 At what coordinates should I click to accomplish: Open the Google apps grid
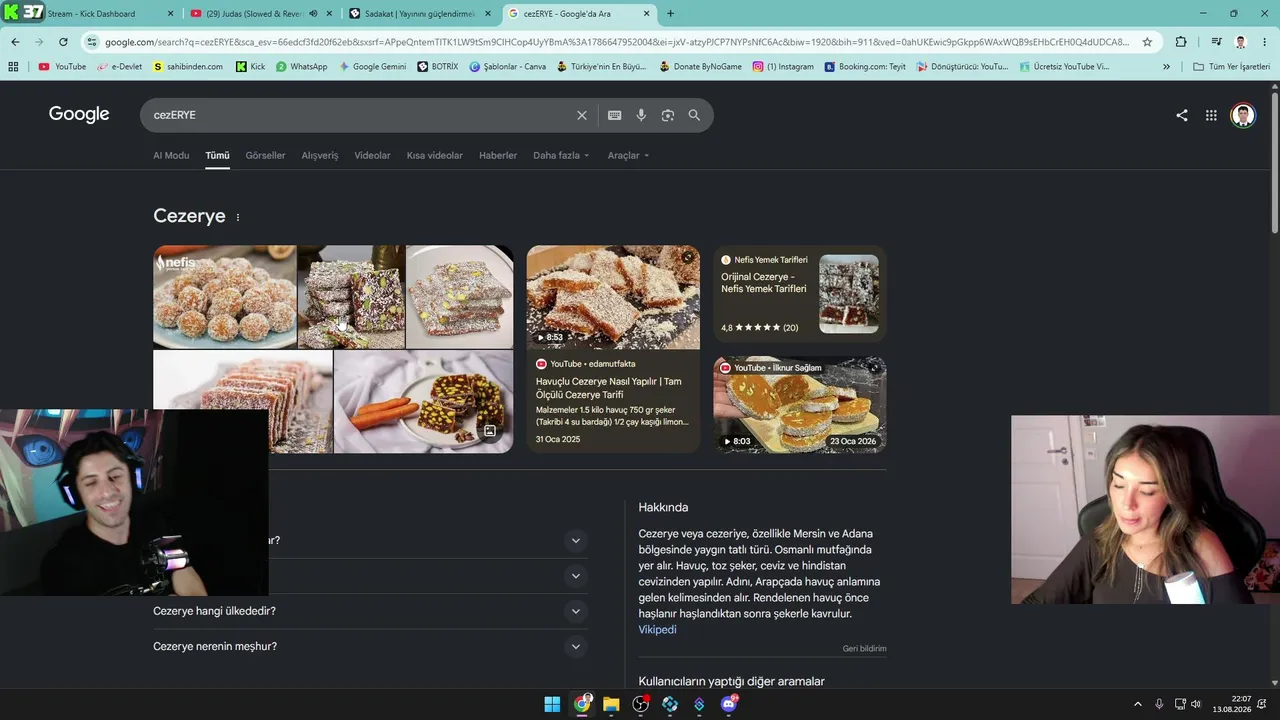tap(1211, 115)
